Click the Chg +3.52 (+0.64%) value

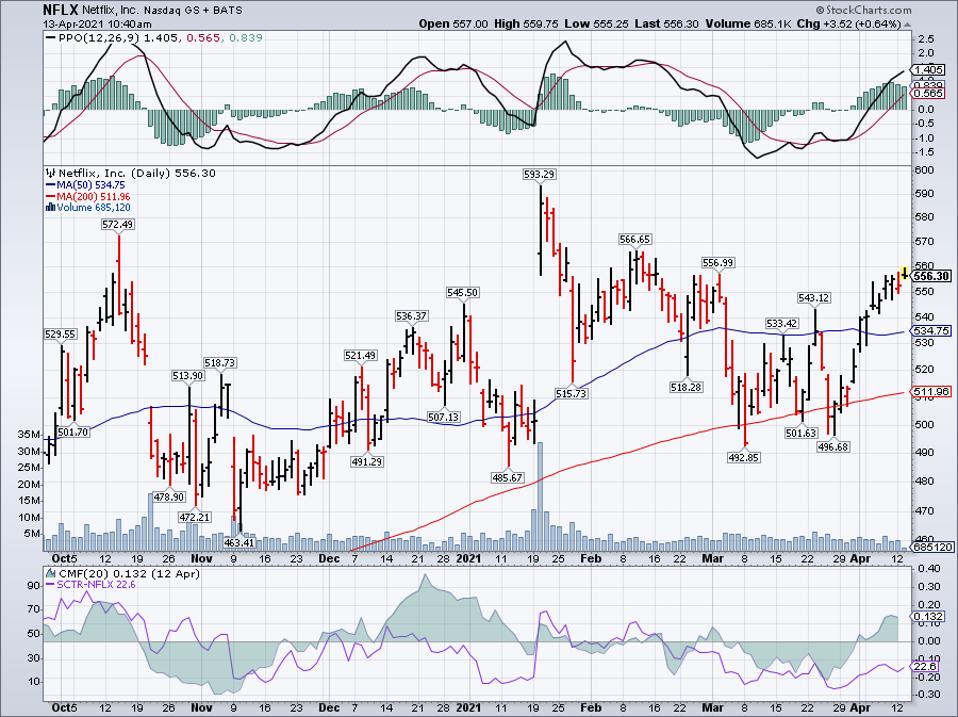point(849,24)
